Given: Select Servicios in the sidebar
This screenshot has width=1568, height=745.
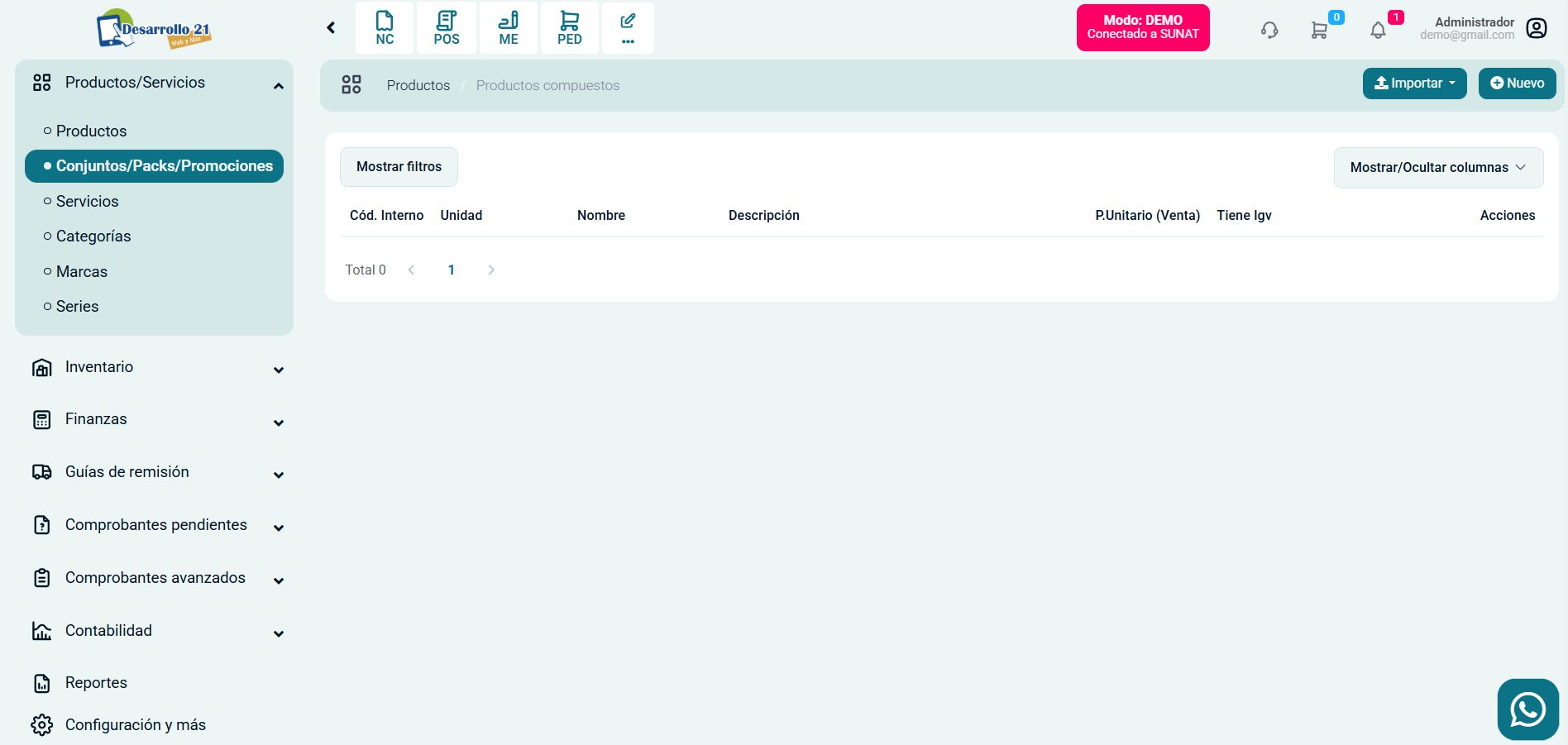Looking at the screenshot, I should pos(87,202).
